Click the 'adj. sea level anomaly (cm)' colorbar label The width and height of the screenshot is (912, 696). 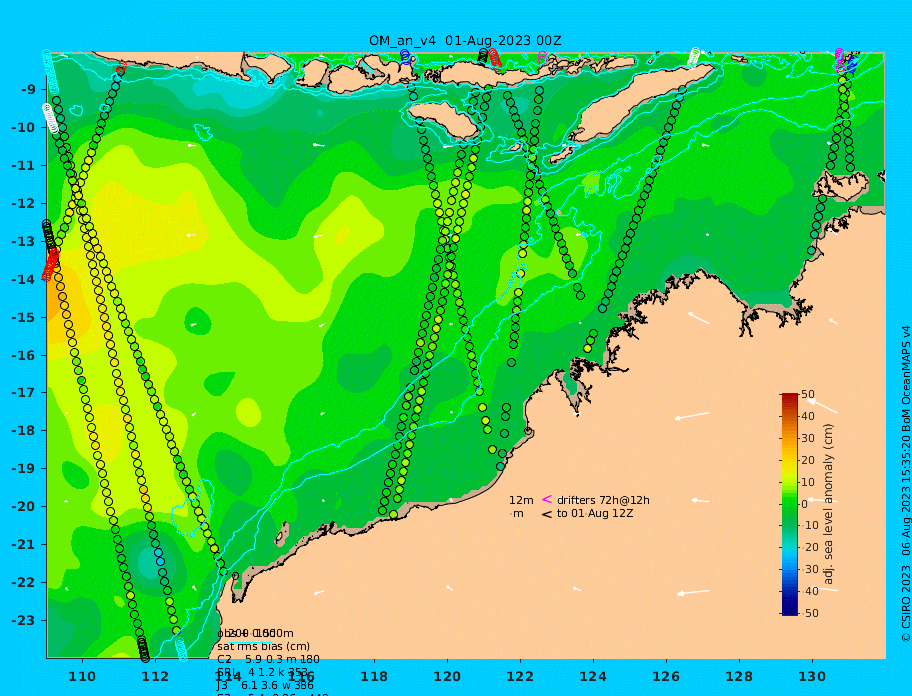point(829,504)
